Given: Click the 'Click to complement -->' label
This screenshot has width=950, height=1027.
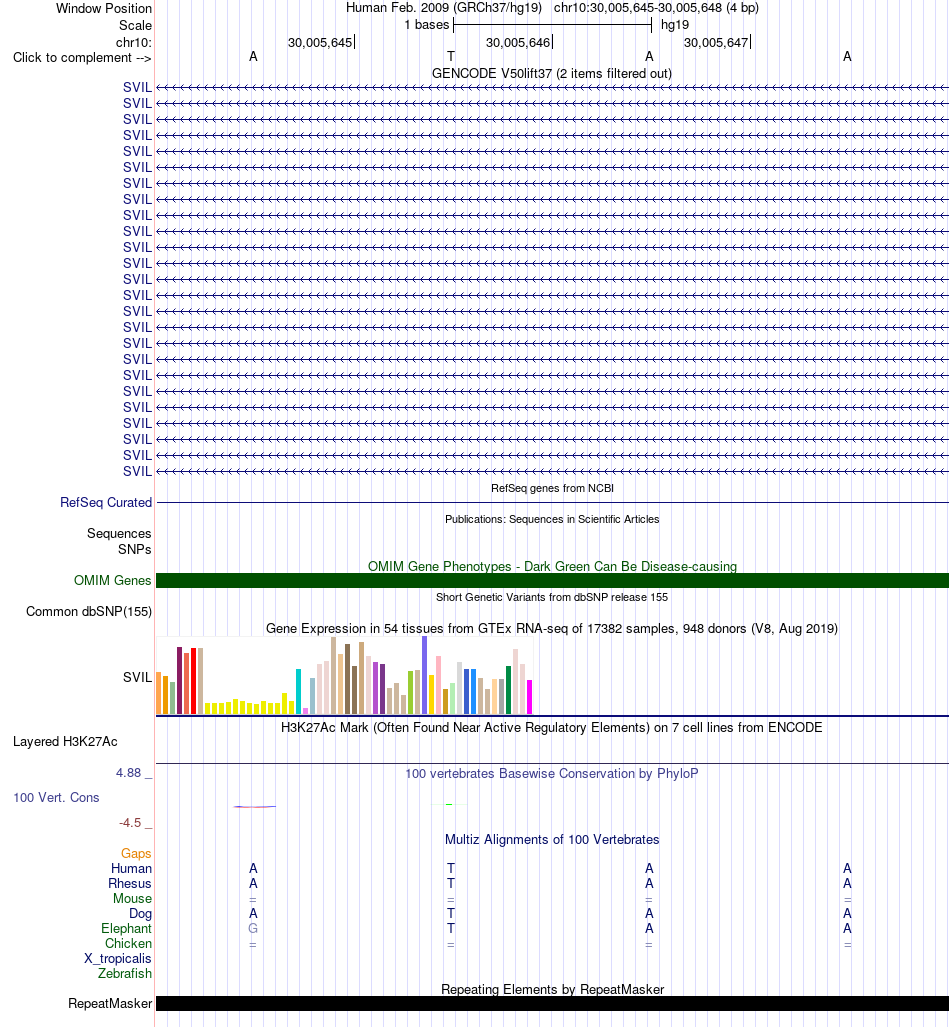Looking at the screenshot, I should pos(82,58).
